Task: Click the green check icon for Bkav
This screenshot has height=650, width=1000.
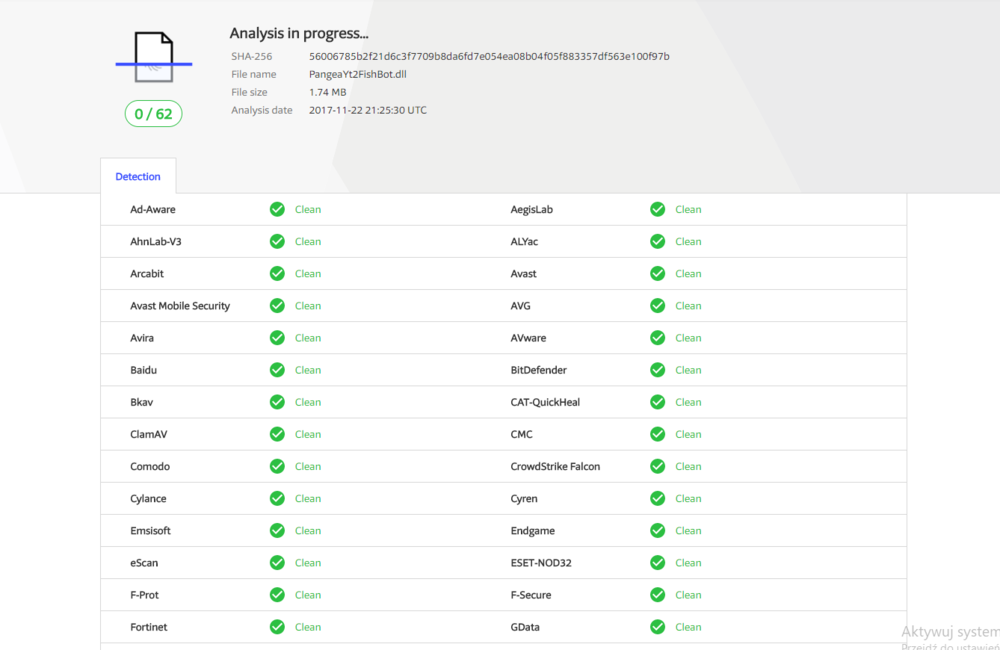Action: point(277,402)
